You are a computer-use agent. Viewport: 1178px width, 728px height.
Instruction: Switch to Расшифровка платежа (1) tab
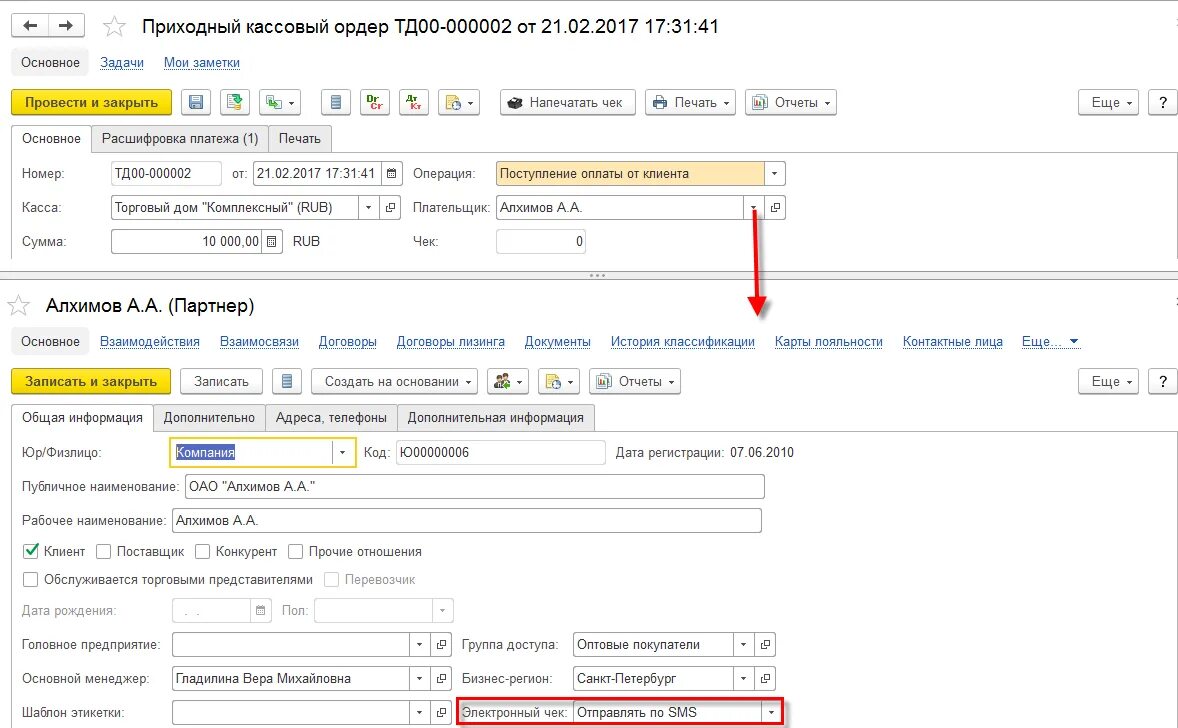coord(180,139)
